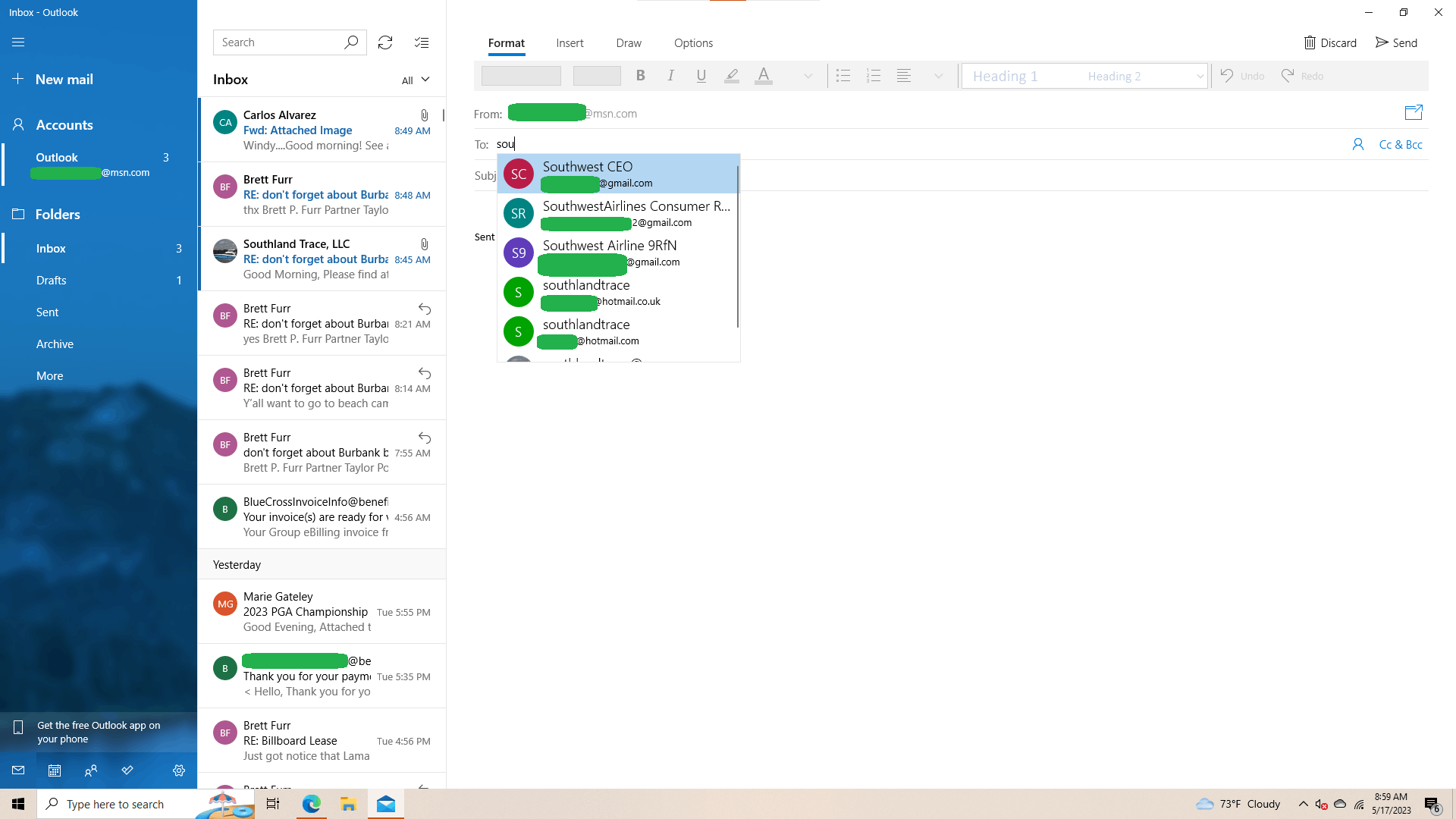This screenshot has height=819, width=1456.
Task: Insert a numbered list
Action: tap(874, 76)
